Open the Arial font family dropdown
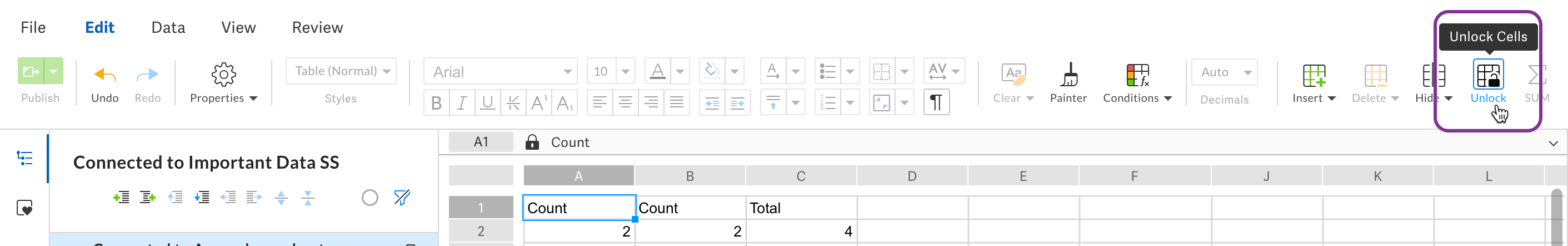This screenshot has height=246, width=1568. pyautogui.click(x=500, y=71)
